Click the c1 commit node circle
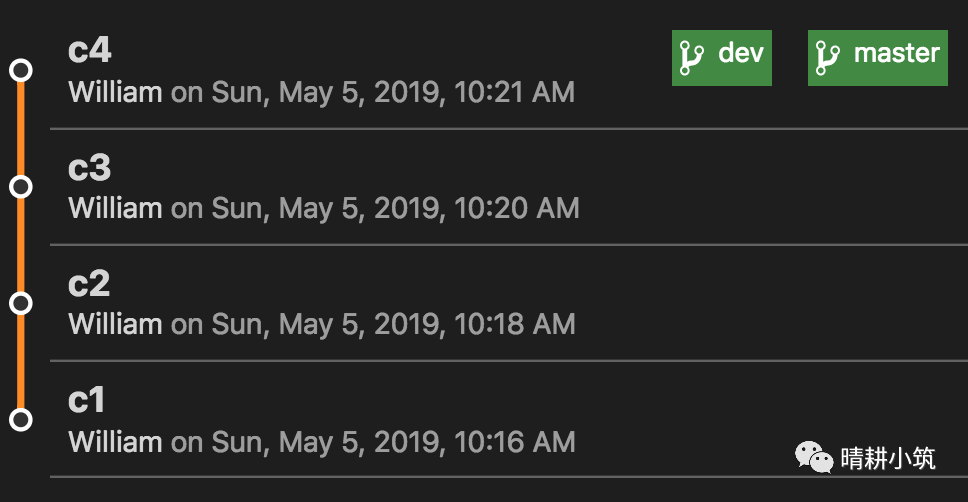The image size is (968, 502). [x=20, y=420]
